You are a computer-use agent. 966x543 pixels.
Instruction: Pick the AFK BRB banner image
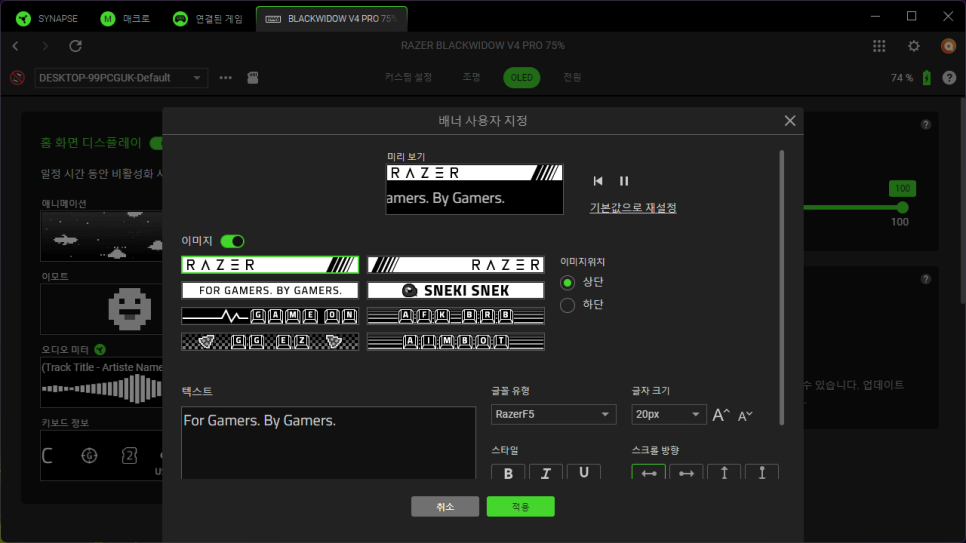tap(456, 316)
